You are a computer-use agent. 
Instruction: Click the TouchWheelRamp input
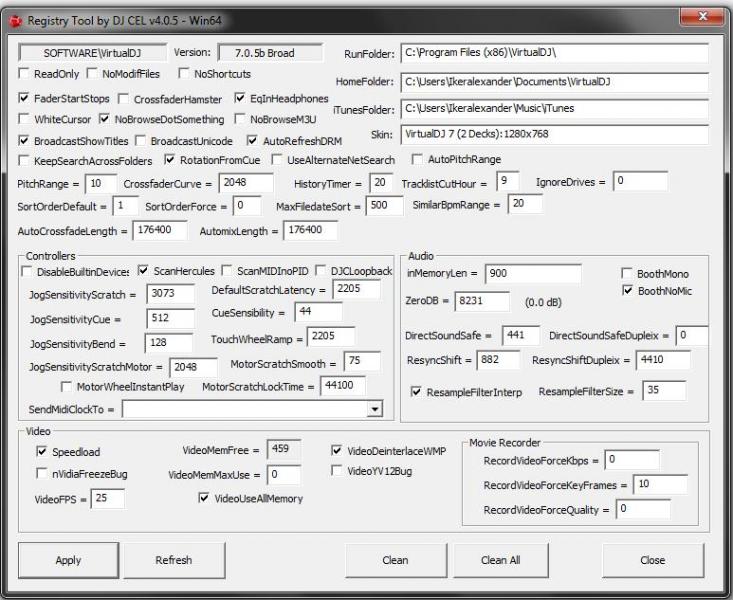331,336
